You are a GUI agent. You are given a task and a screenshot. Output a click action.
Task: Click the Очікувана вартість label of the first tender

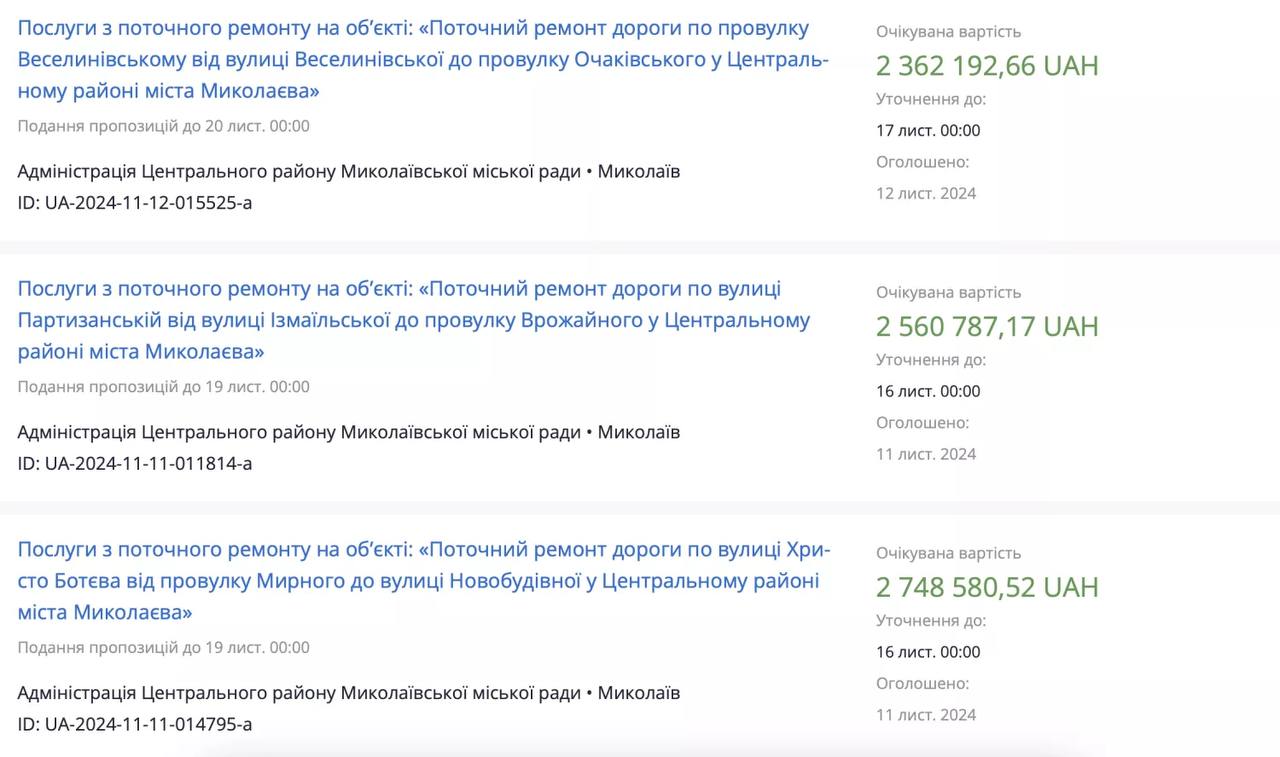(948, 32)
